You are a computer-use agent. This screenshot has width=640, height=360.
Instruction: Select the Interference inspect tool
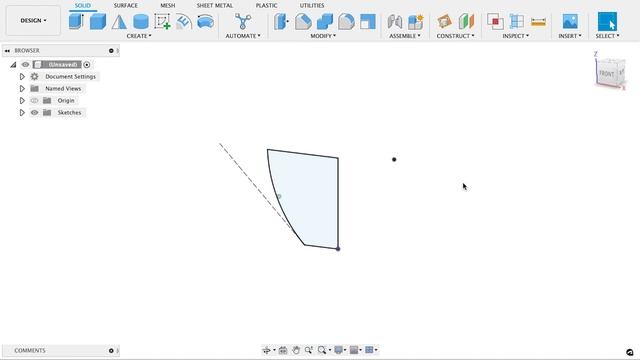(495, 21)
